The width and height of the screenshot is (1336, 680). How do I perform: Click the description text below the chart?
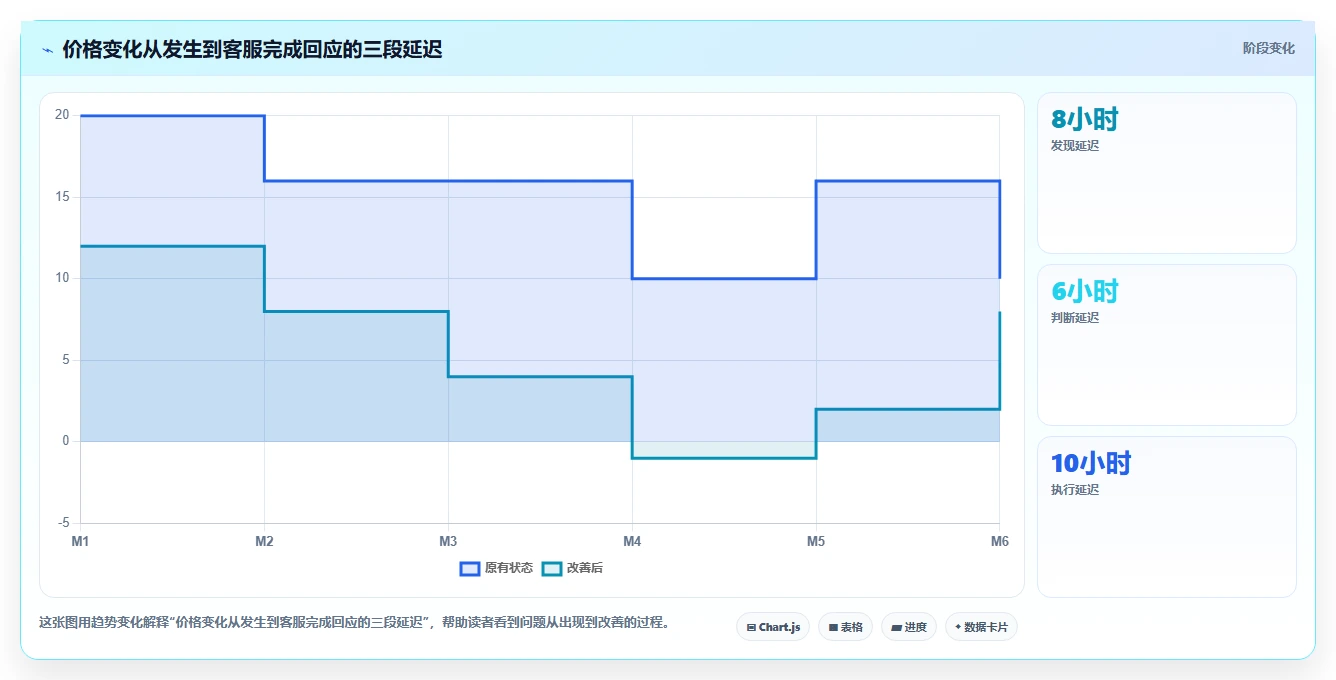(x=354, y=622)
